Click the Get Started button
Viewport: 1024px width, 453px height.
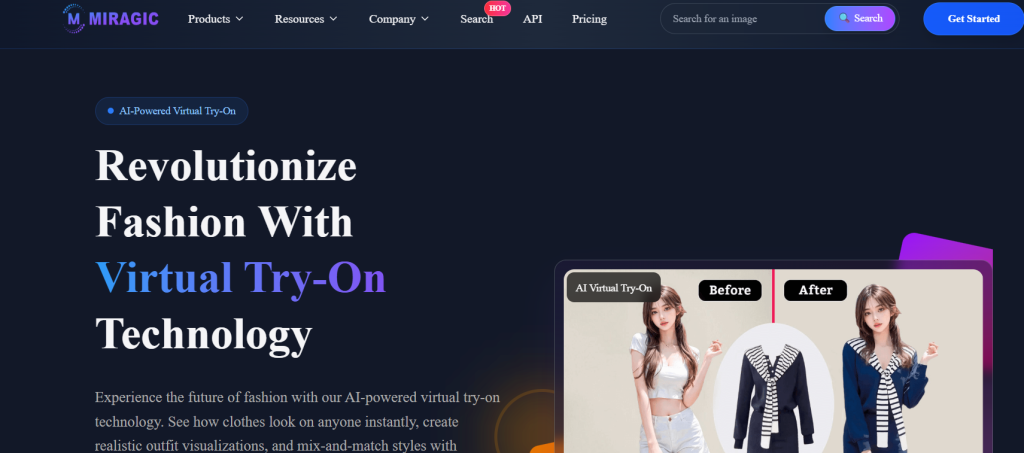coord(973,19)
